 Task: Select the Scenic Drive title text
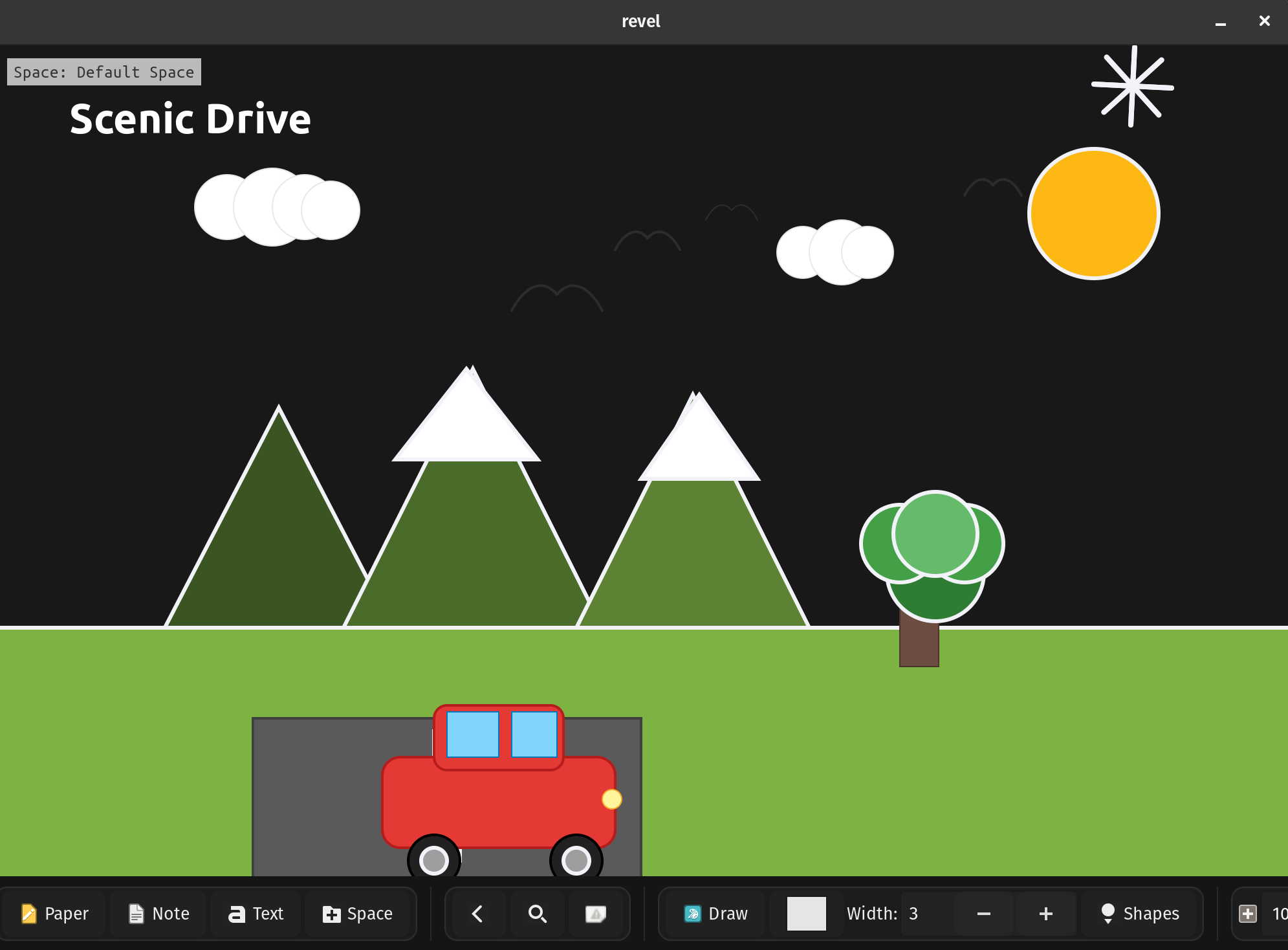point(190,119)
